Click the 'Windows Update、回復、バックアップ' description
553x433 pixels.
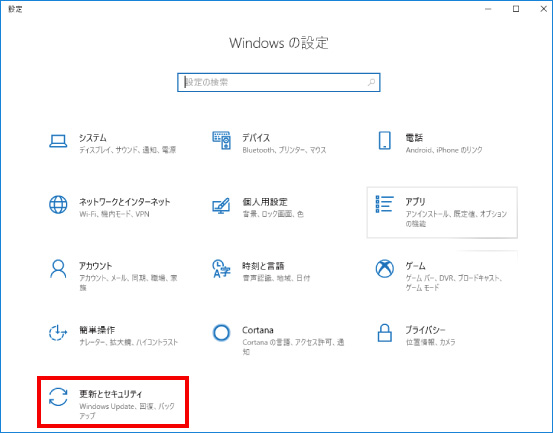point(127,411)
